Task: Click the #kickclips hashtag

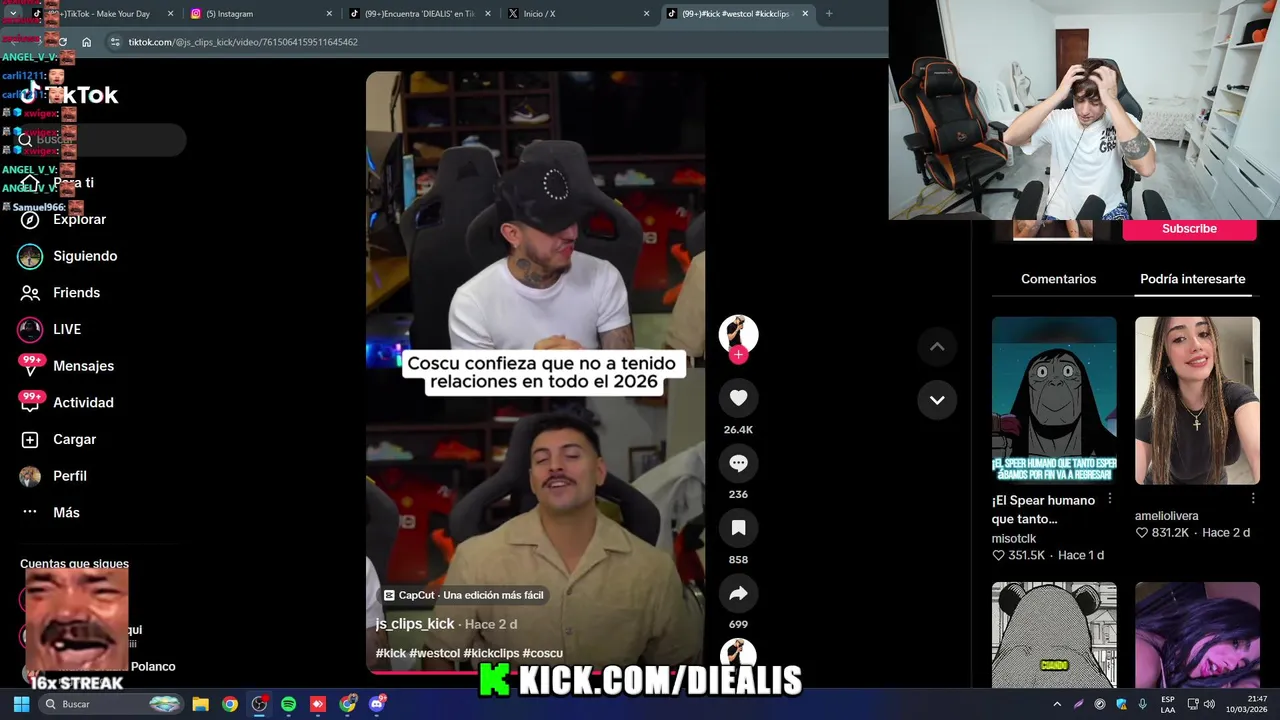Action: (491, 653)
